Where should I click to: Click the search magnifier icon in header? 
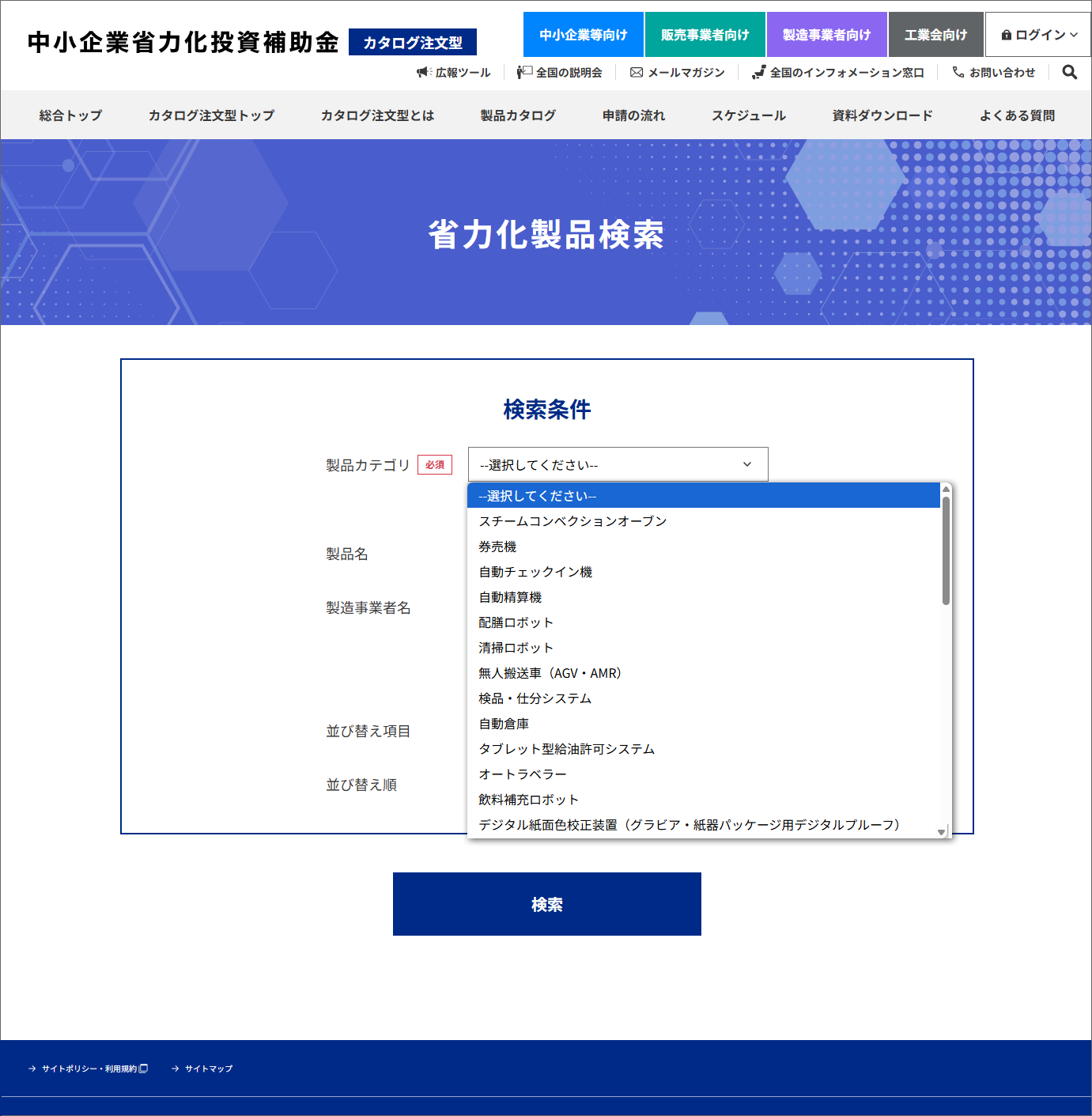[x=1070, y=72]
